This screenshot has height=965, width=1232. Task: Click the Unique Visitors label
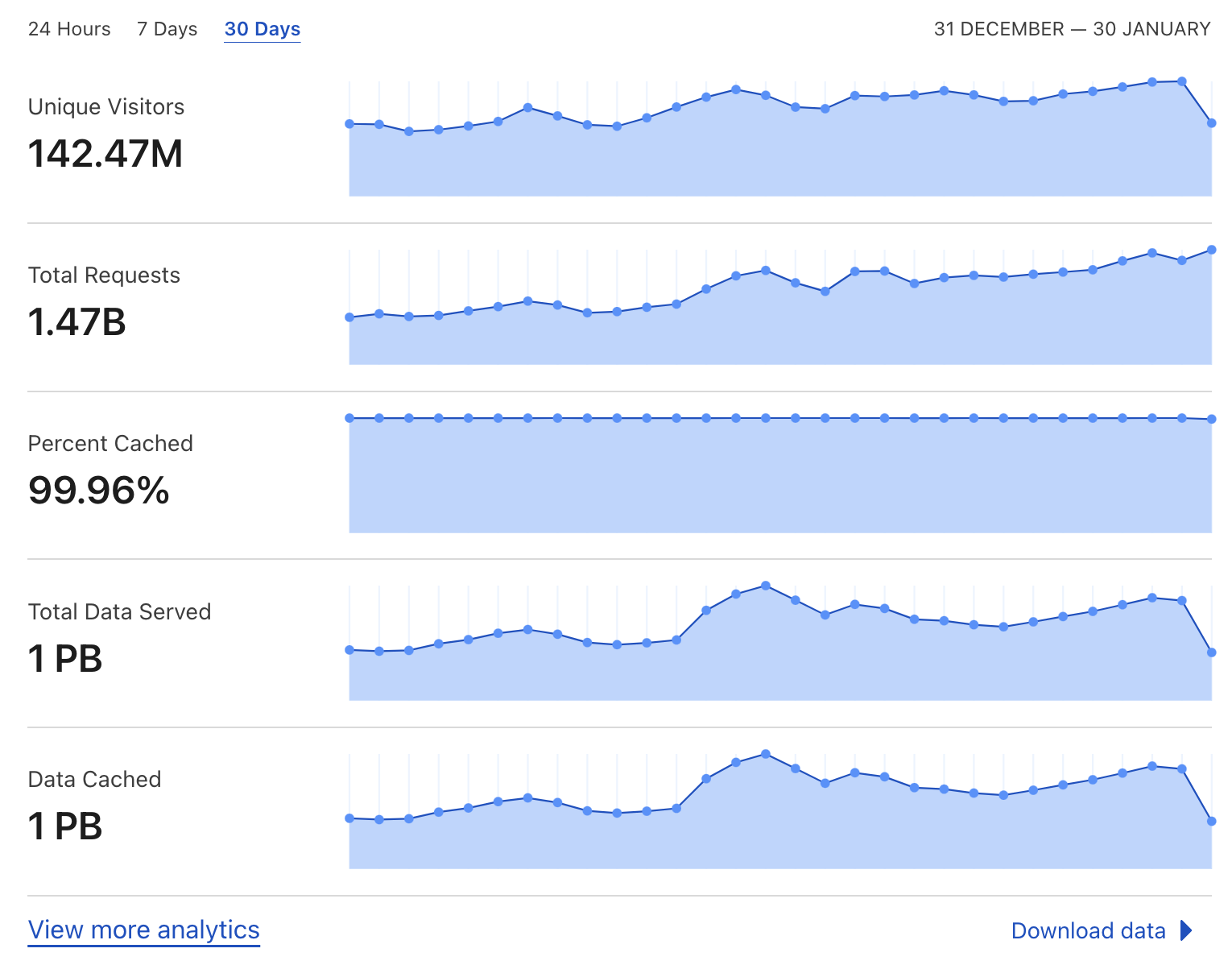tap(106, 107)
